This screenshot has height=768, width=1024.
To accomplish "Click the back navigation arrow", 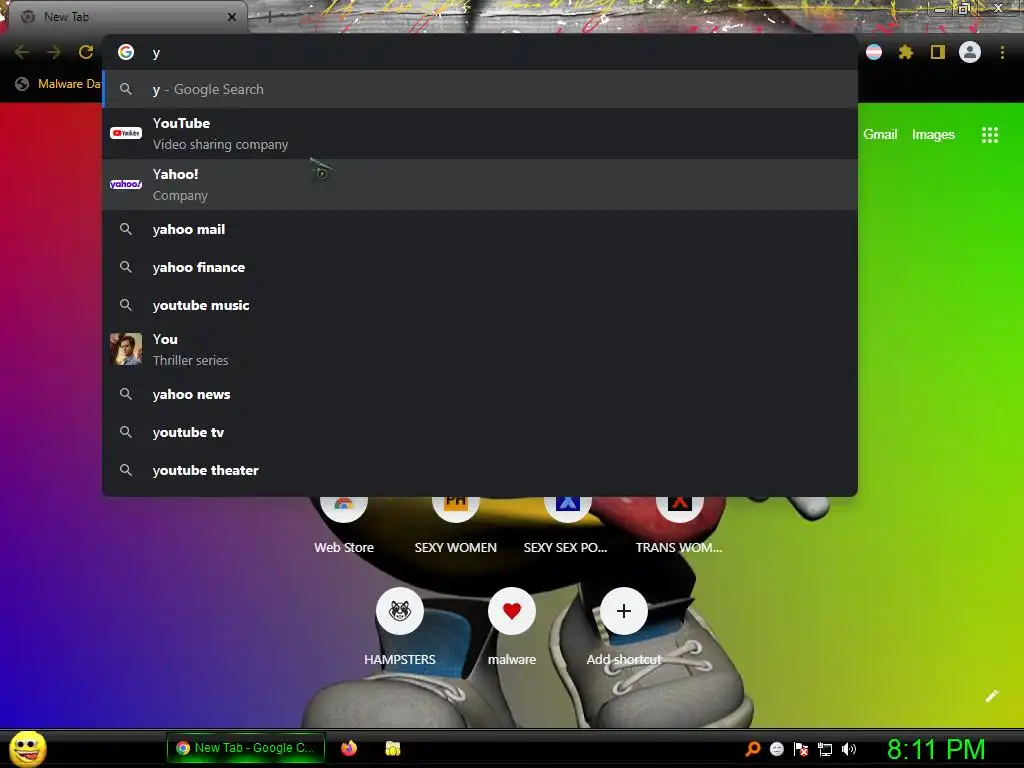I will 22,52.
